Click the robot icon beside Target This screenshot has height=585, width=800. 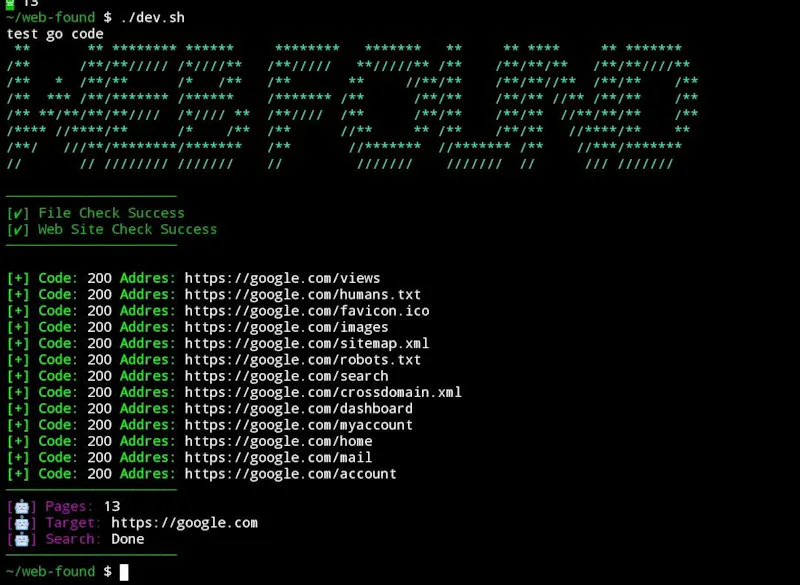click(x=21, y=523)
